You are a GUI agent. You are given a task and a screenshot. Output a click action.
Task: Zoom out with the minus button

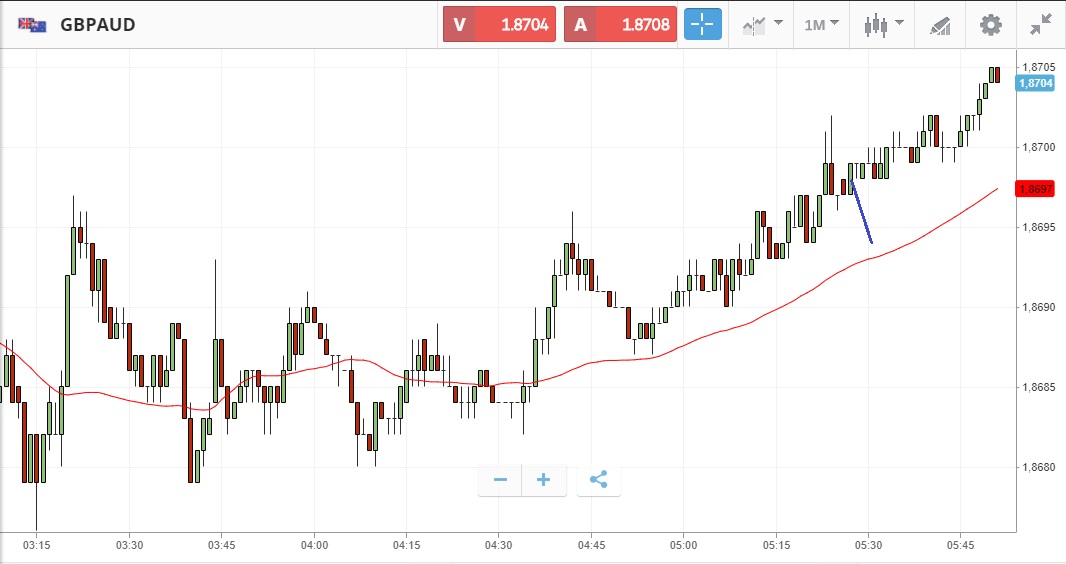click(500, 480)
